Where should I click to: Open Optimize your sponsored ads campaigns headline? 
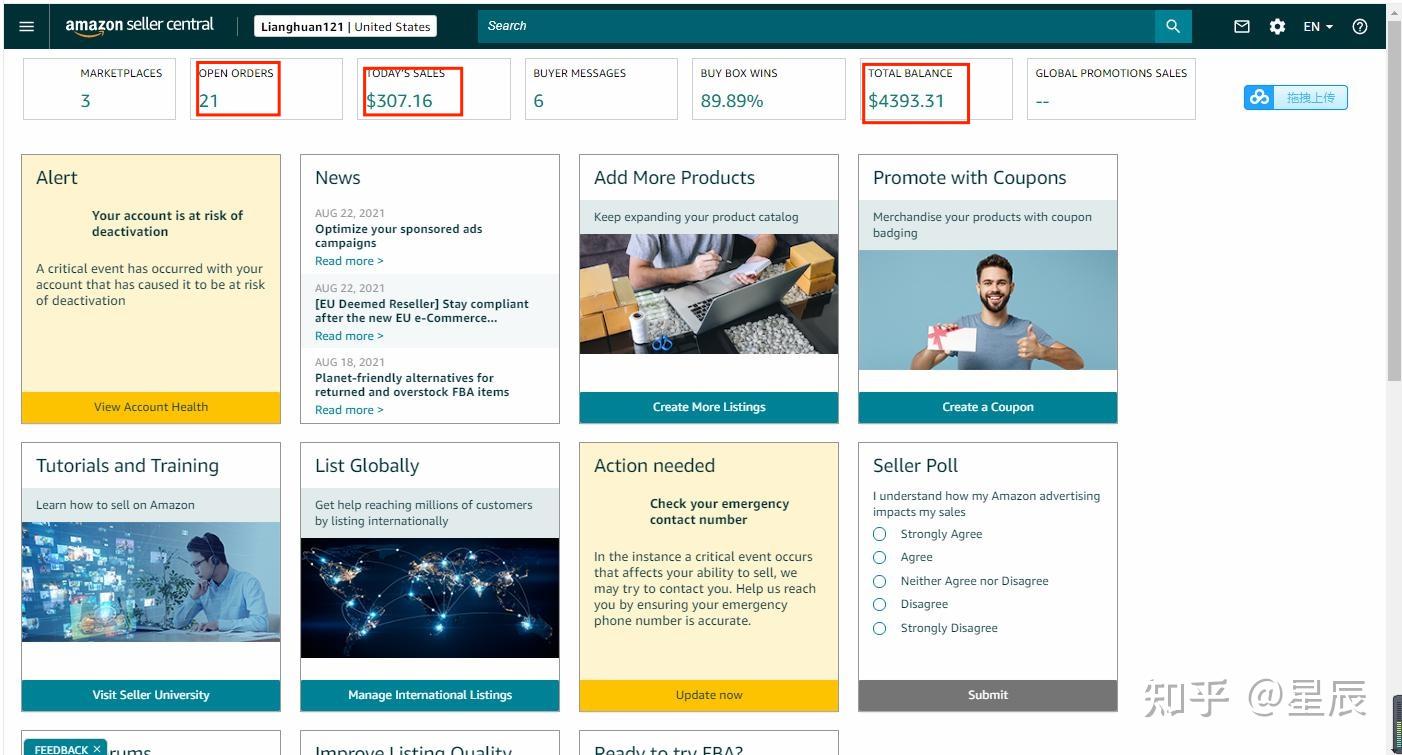[x=398, y=236]
